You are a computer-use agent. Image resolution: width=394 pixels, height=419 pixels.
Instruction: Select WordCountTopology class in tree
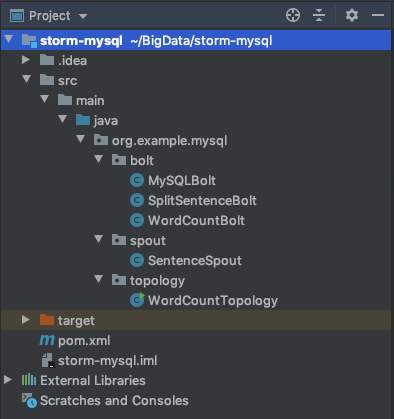tap(213, 301)
